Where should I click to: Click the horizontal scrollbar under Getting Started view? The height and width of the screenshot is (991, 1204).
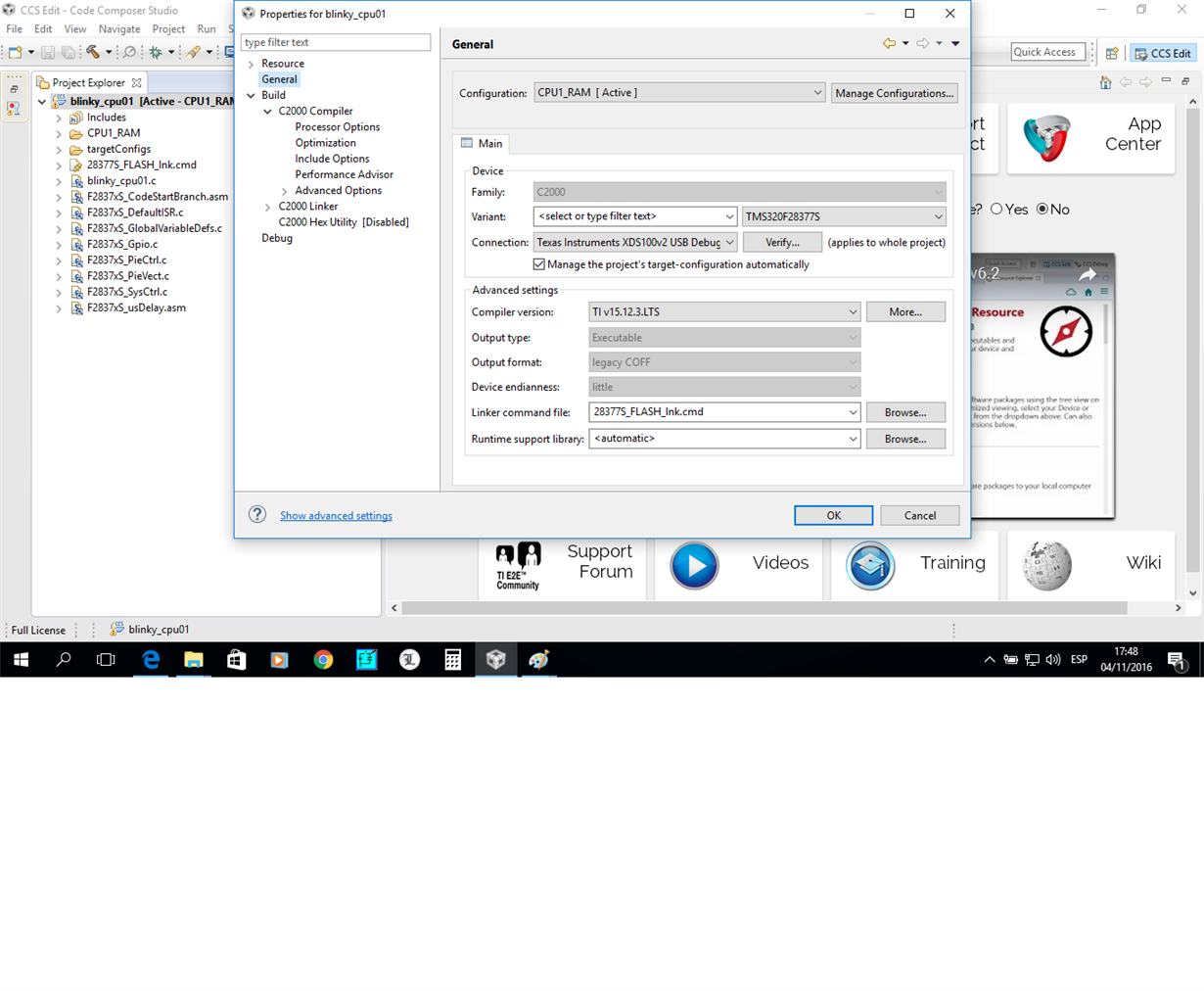point(764,608)
